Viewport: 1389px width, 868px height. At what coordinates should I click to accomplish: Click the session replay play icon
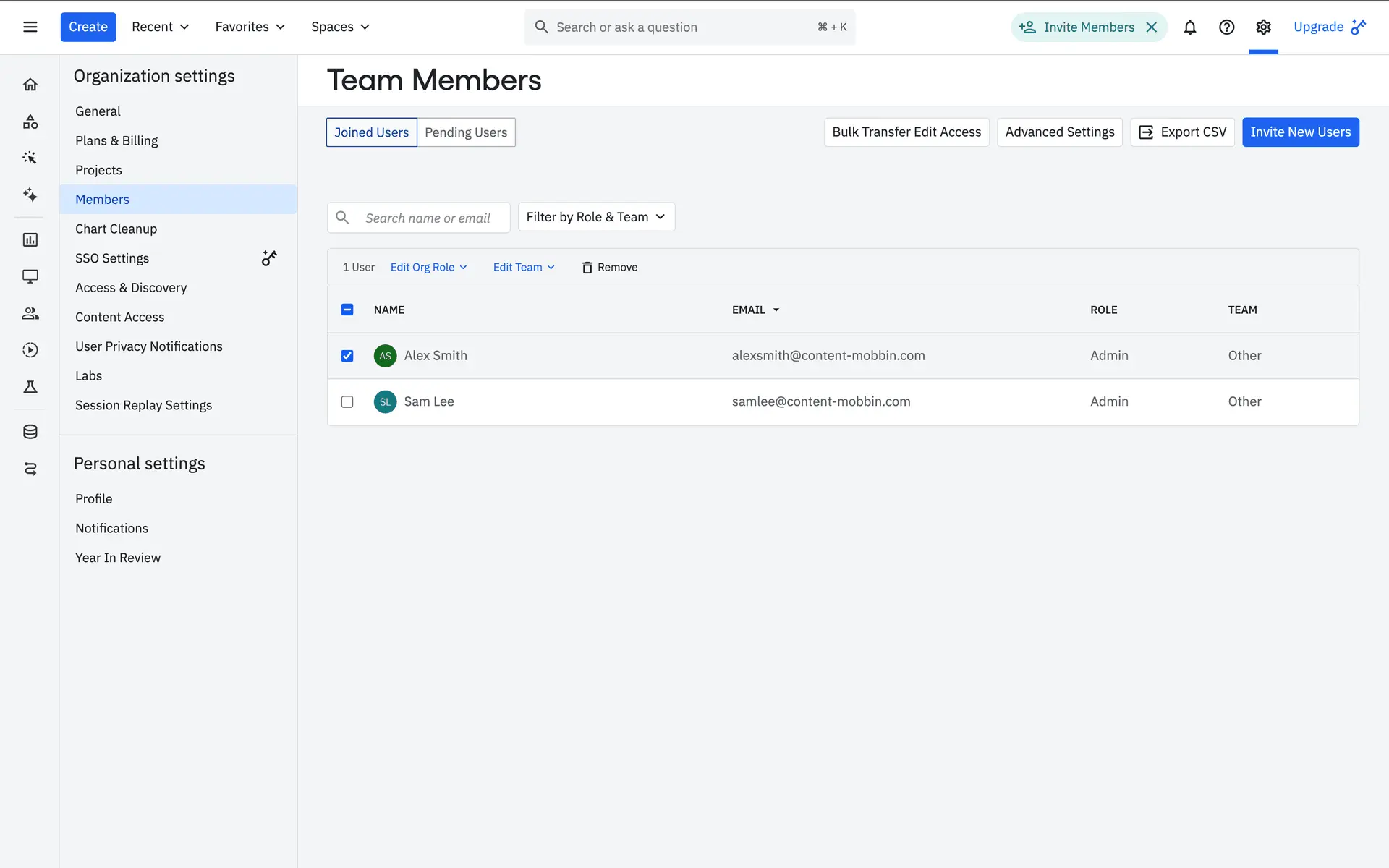coord(30,350)
